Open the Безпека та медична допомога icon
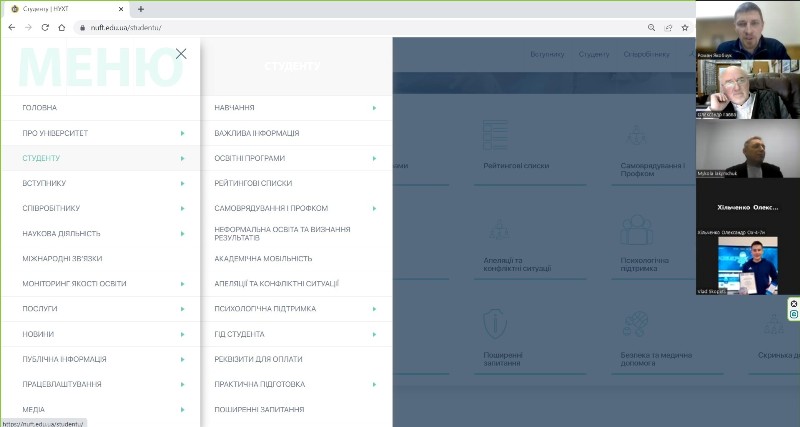 click(x=635, y=324)
